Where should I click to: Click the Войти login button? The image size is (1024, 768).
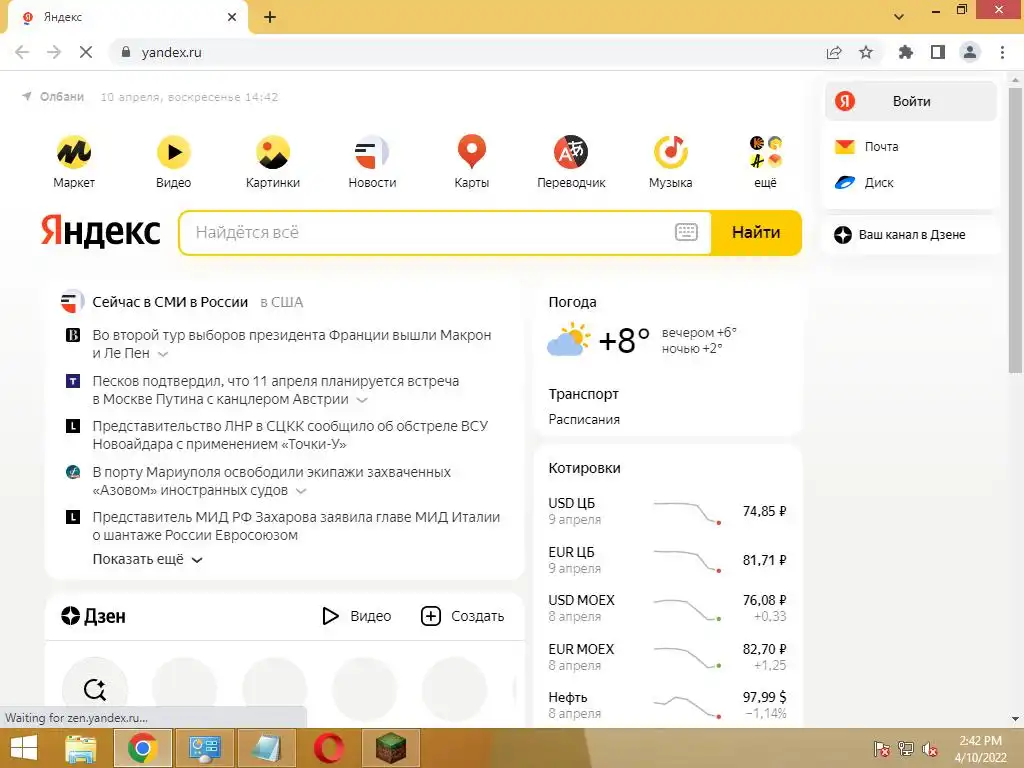point(910,101)
